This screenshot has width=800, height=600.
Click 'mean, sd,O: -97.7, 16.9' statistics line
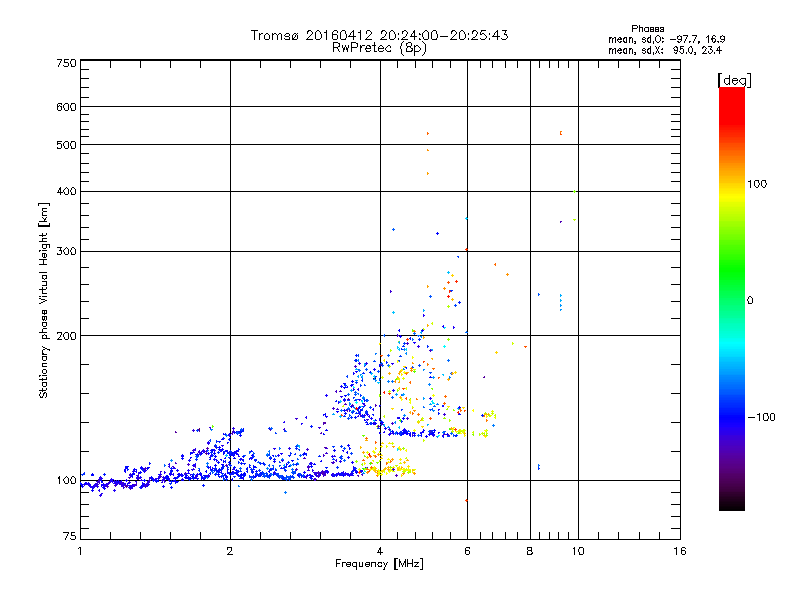click(x=666, y=39)
